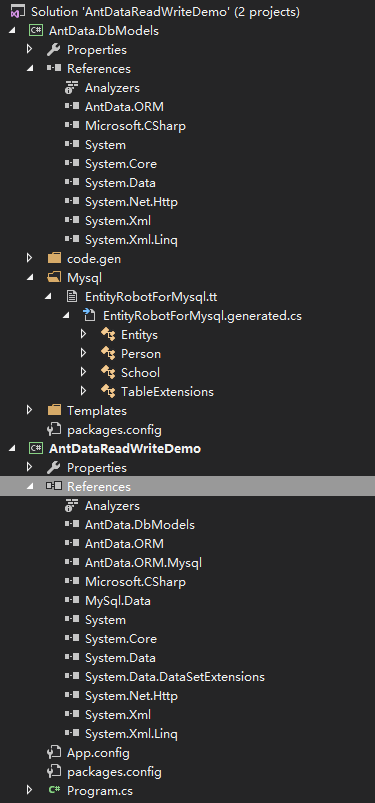
Task: Click the class icon next to TableExtensions
Action: (108, 392)
